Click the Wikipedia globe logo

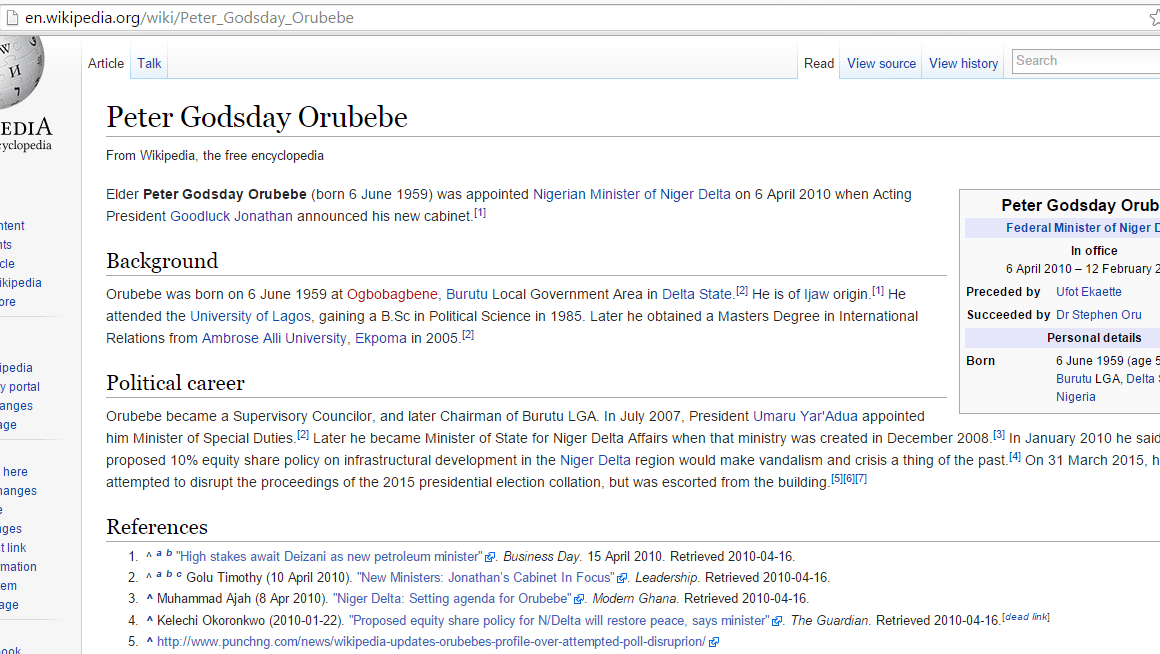(20, 75)
